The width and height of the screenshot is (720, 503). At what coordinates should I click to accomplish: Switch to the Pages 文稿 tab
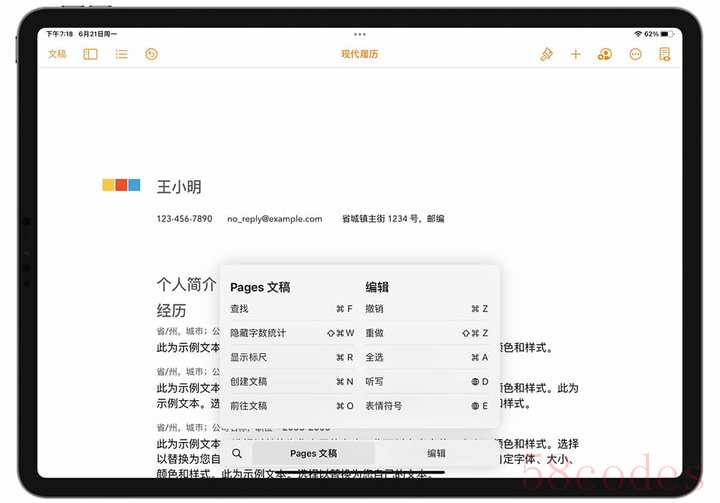[x=313, y=453]
